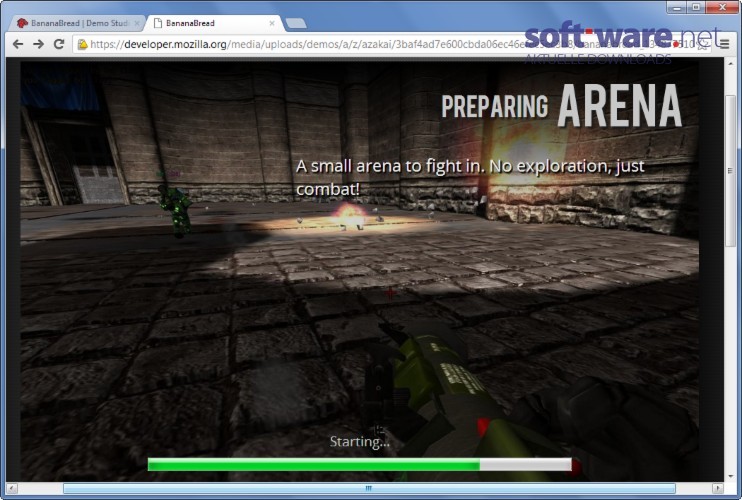Screen dimensions: 742x500
Task: Go back using the browser back arrow
Action: [x=18, y=44]
